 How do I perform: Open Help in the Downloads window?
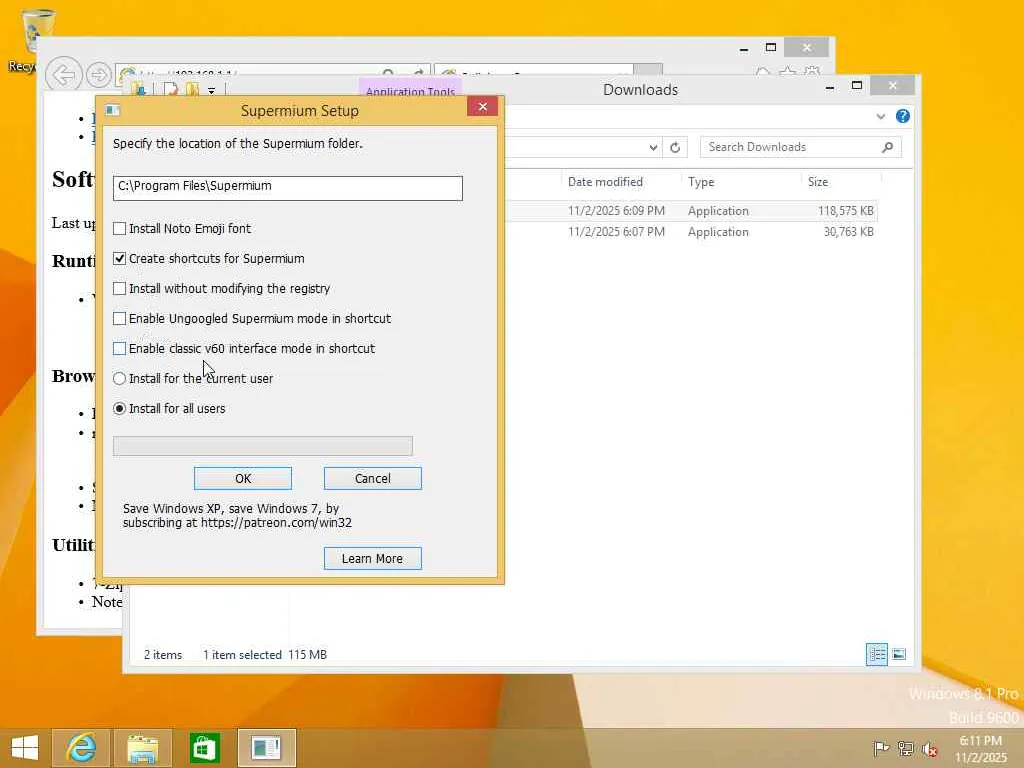[x=903, y=116]
